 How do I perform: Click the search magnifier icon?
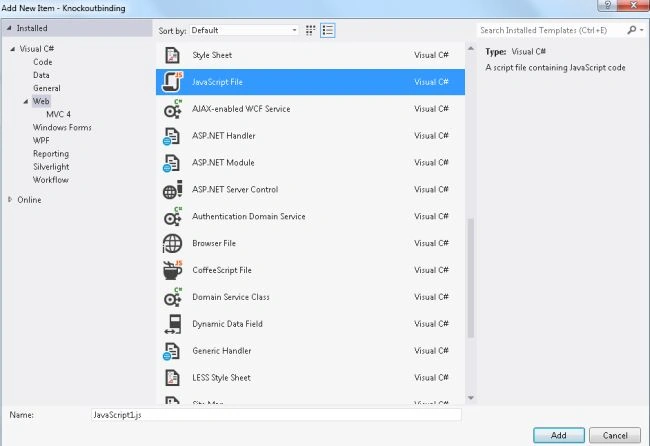(631, 30)
